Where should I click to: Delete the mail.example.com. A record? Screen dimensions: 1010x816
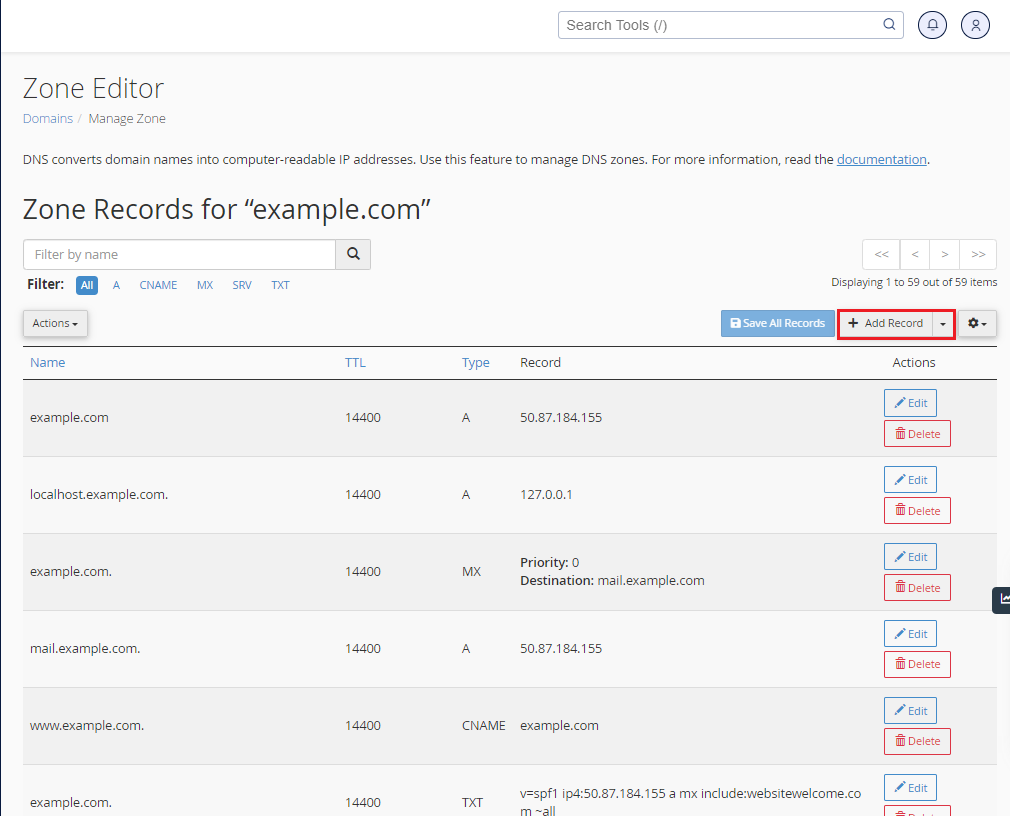coord(917,664)
